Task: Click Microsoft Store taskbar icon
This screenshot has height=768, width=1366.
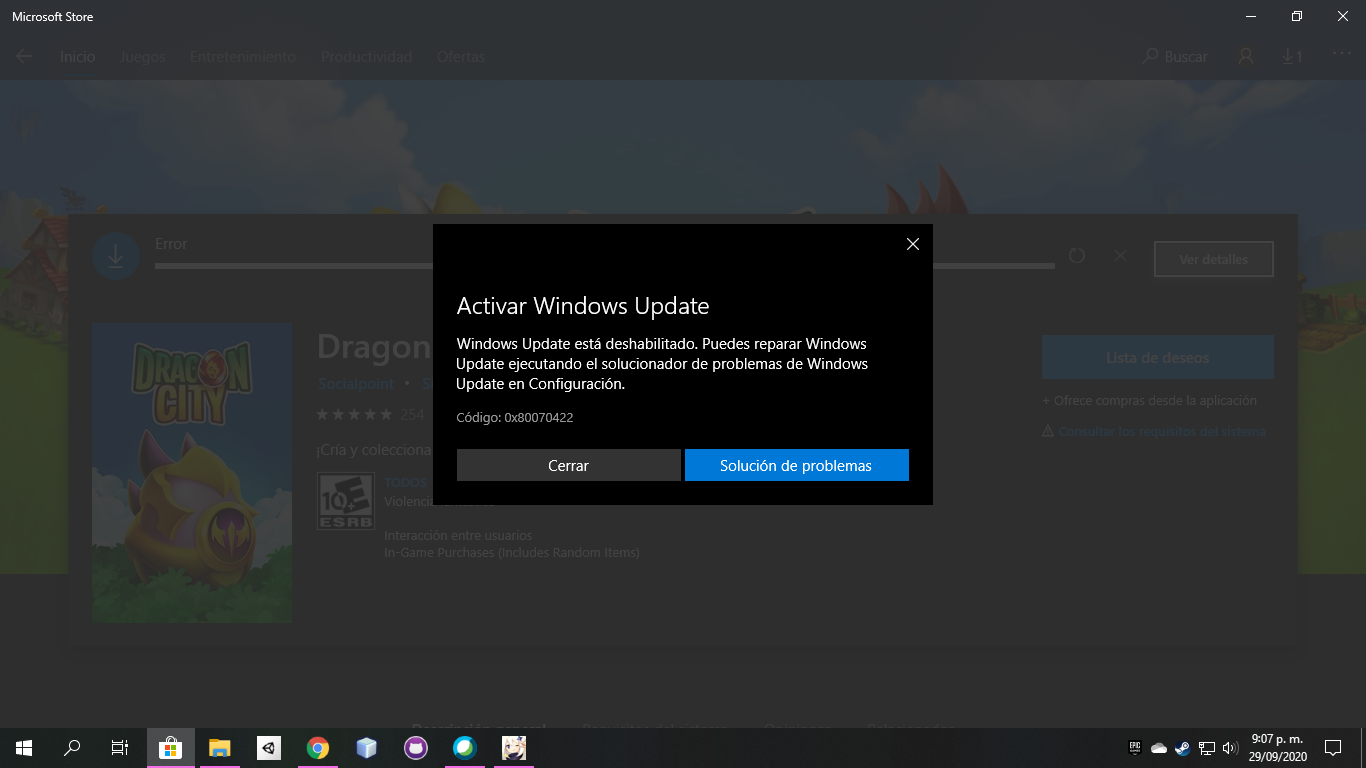Action: pyautogui.click(x=170, y=747)
